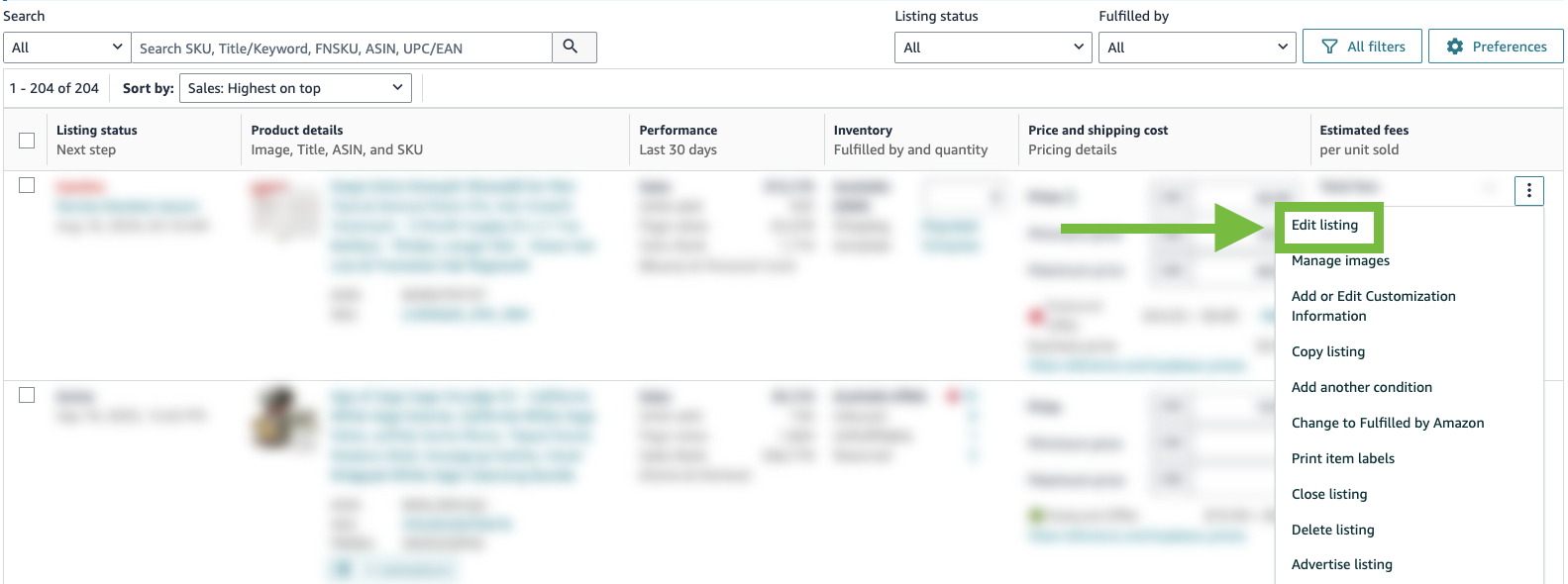Click the All filters funnel button
Image resolution: width=1568 pixels, height=584 pixels.
pos(1363,47)
